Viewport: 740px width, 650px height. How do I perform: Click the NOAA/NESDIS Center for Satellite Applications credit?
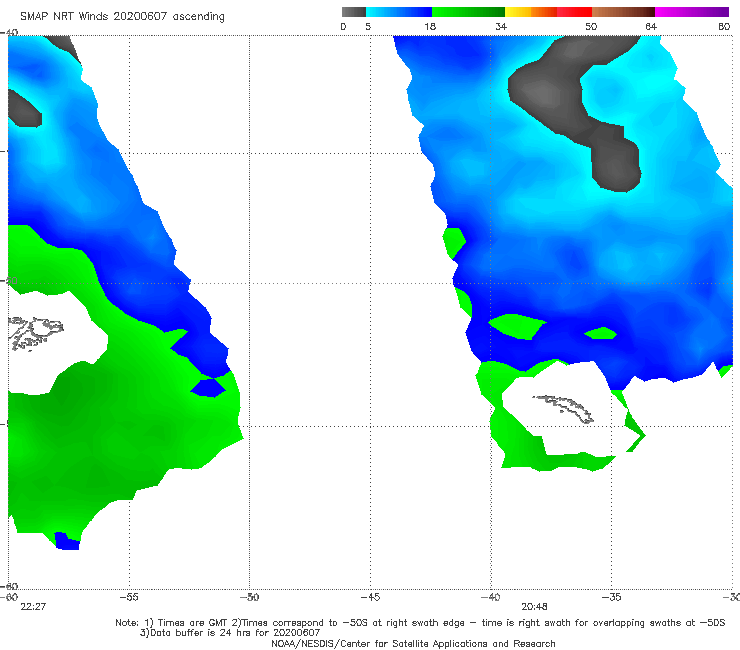413,644
